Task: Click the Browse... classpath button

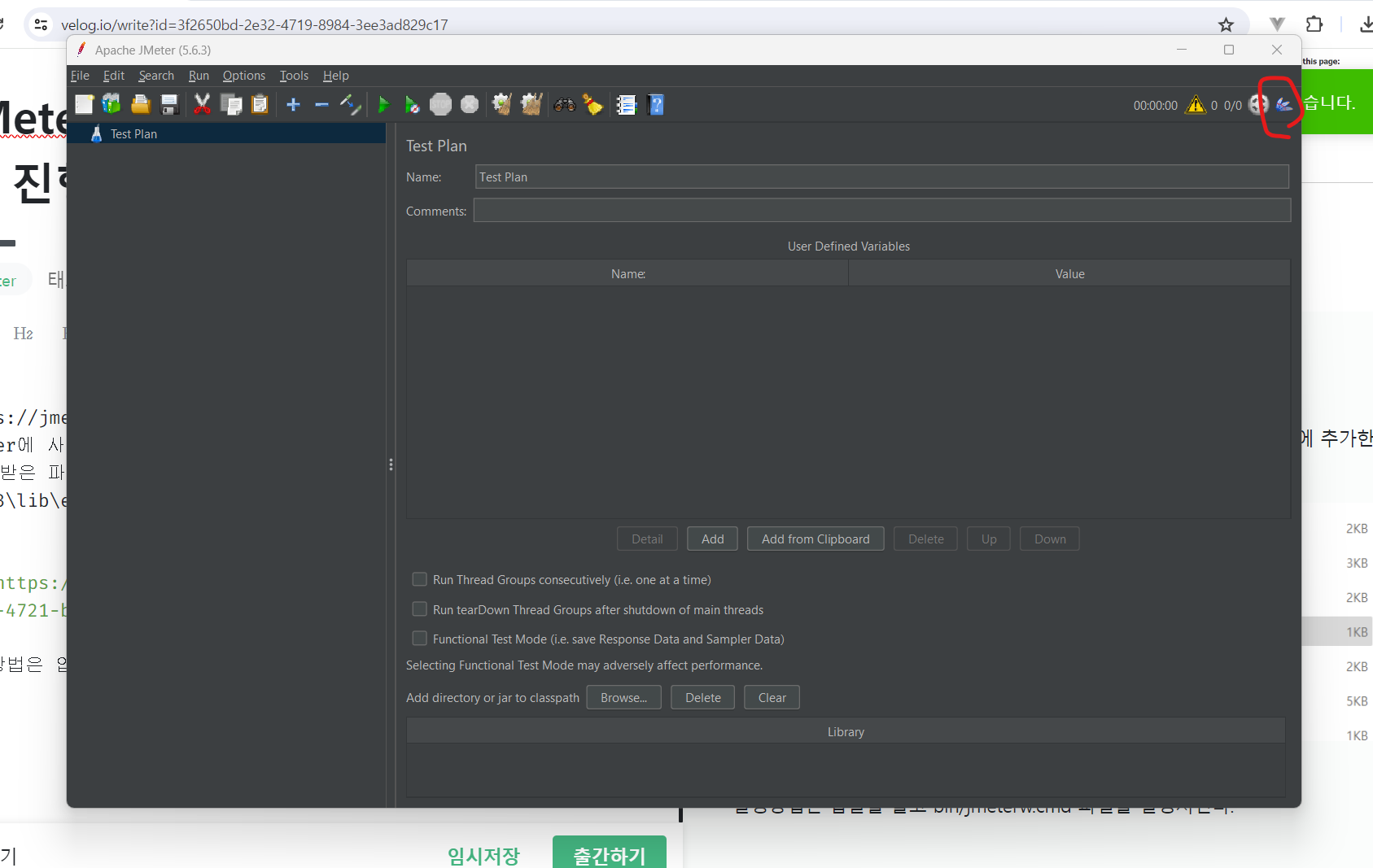Action: (623, 697)
